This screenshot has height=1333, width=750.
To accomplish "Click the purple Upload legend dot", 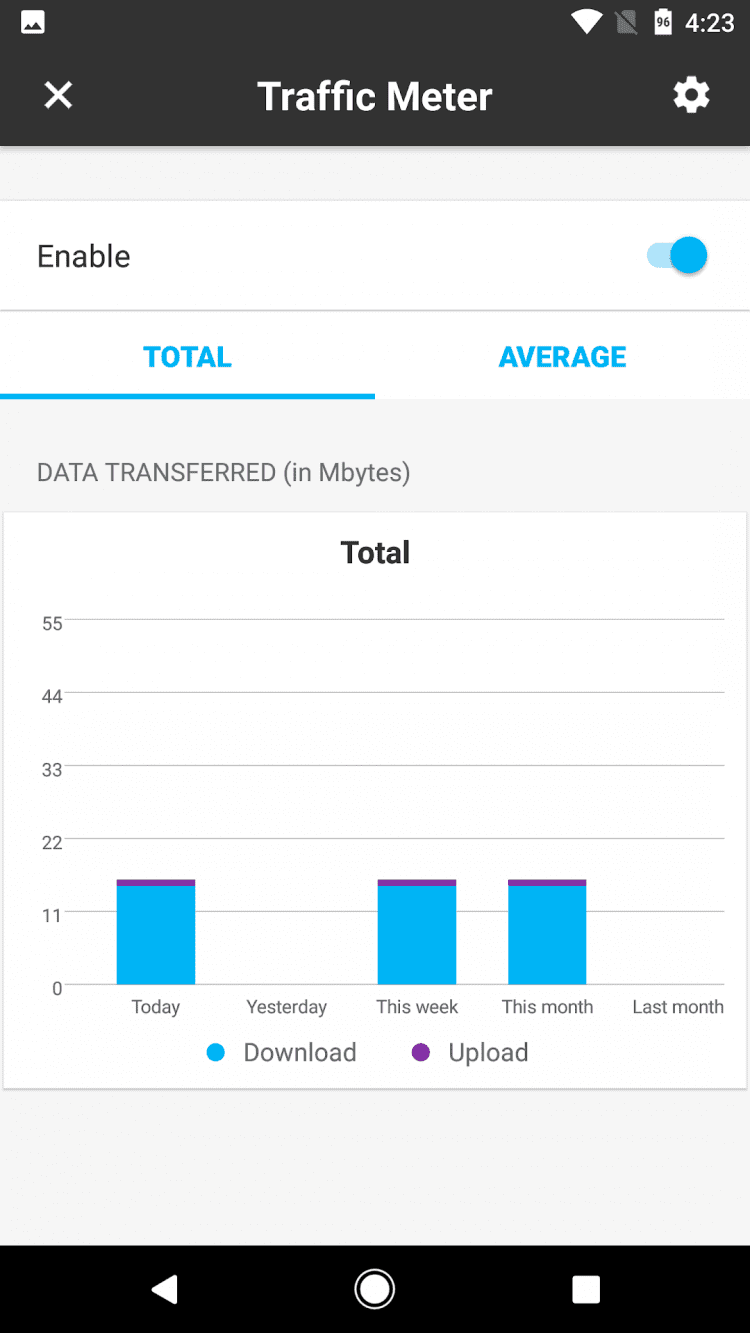I will pyautogui.click(x=421, y=1052).
